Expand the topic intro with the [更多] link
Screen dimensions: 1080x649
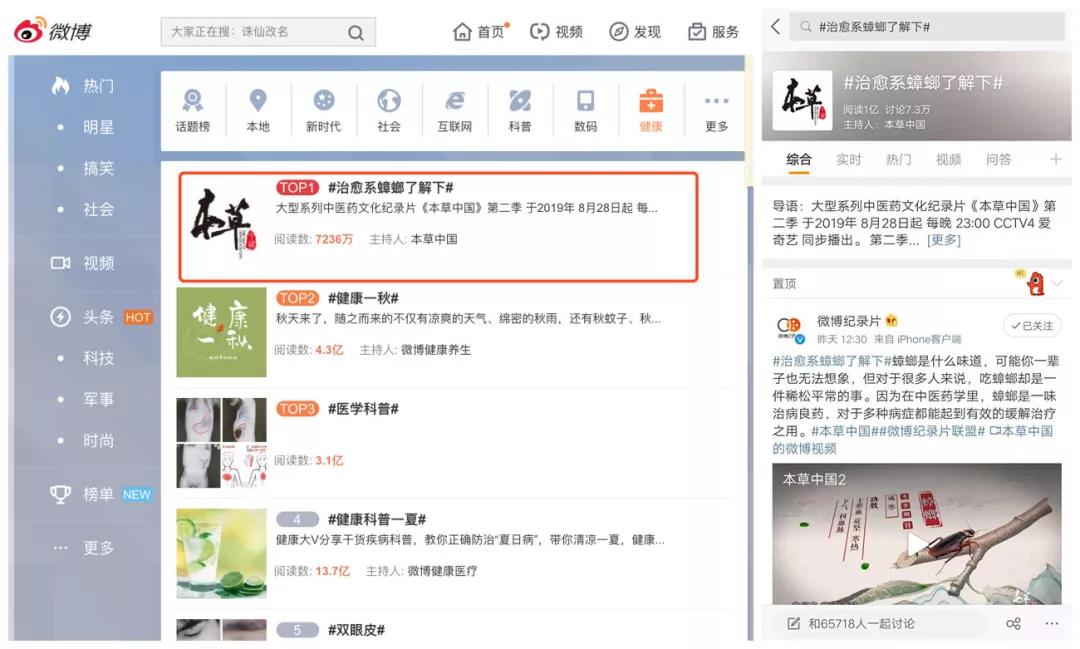click(x=941, y=240)
